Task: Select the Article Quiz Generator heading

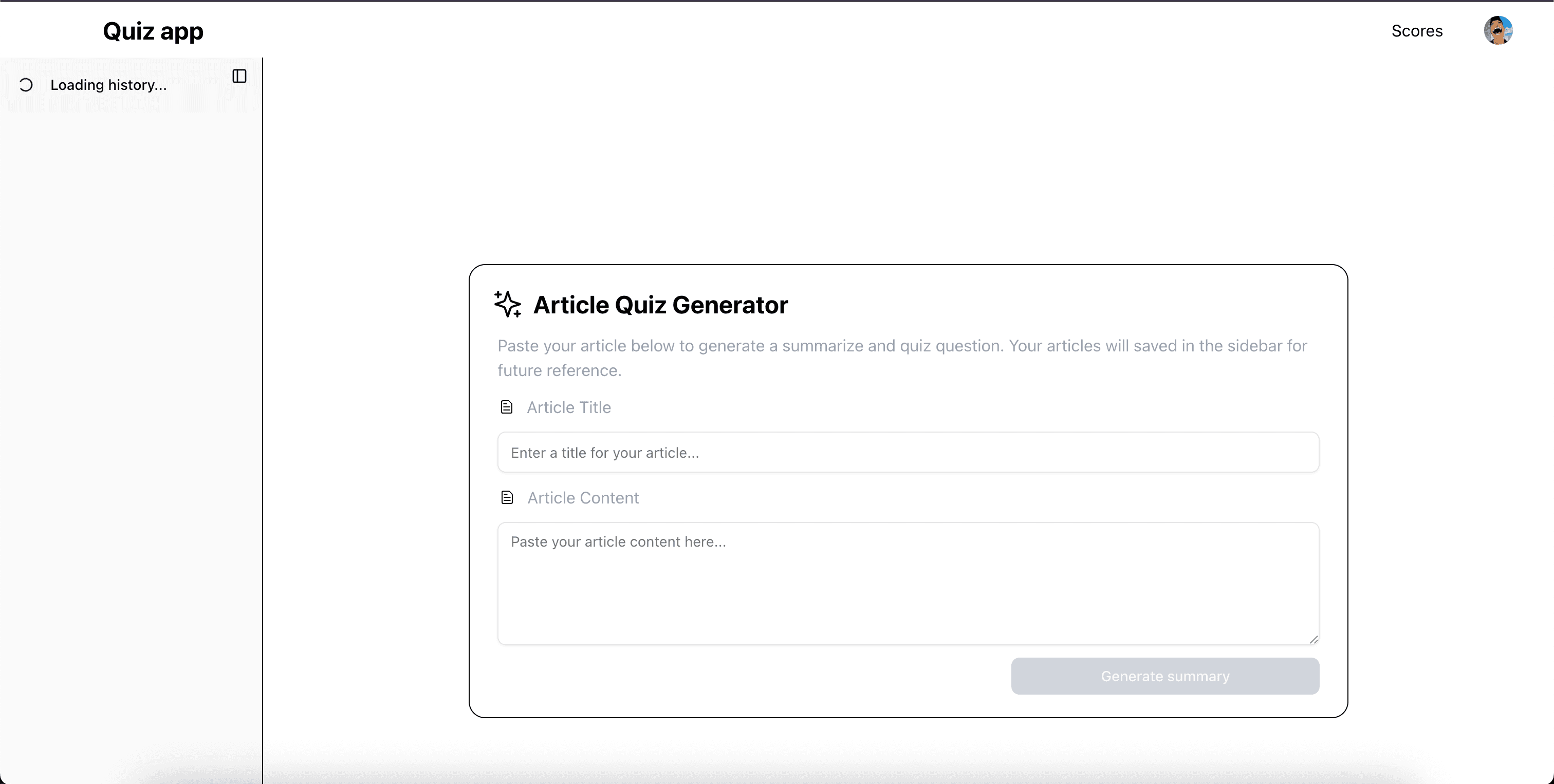Action: point(660,305)
